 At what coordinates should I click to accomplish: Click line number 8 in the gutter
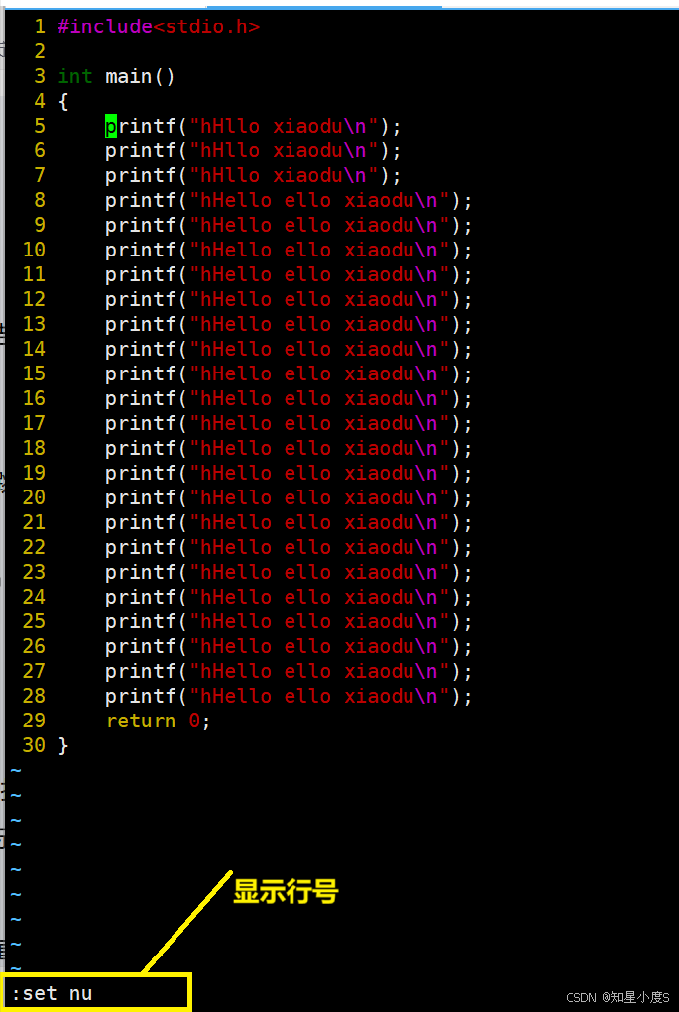40,200
